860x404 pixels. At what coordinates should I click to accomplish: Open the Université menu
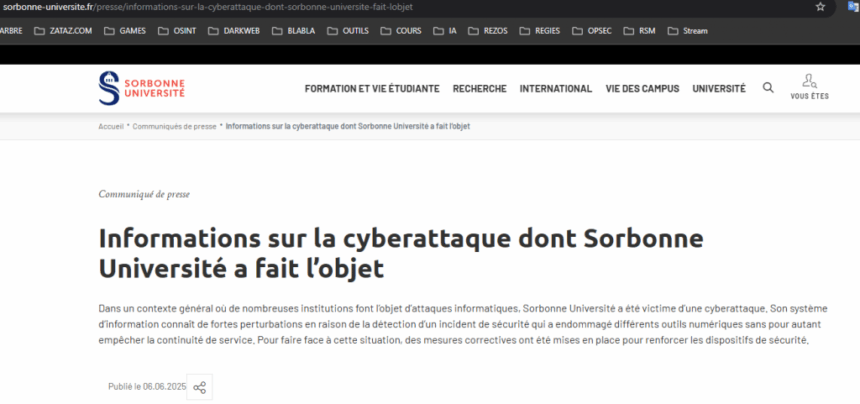[x=718, y=89]
